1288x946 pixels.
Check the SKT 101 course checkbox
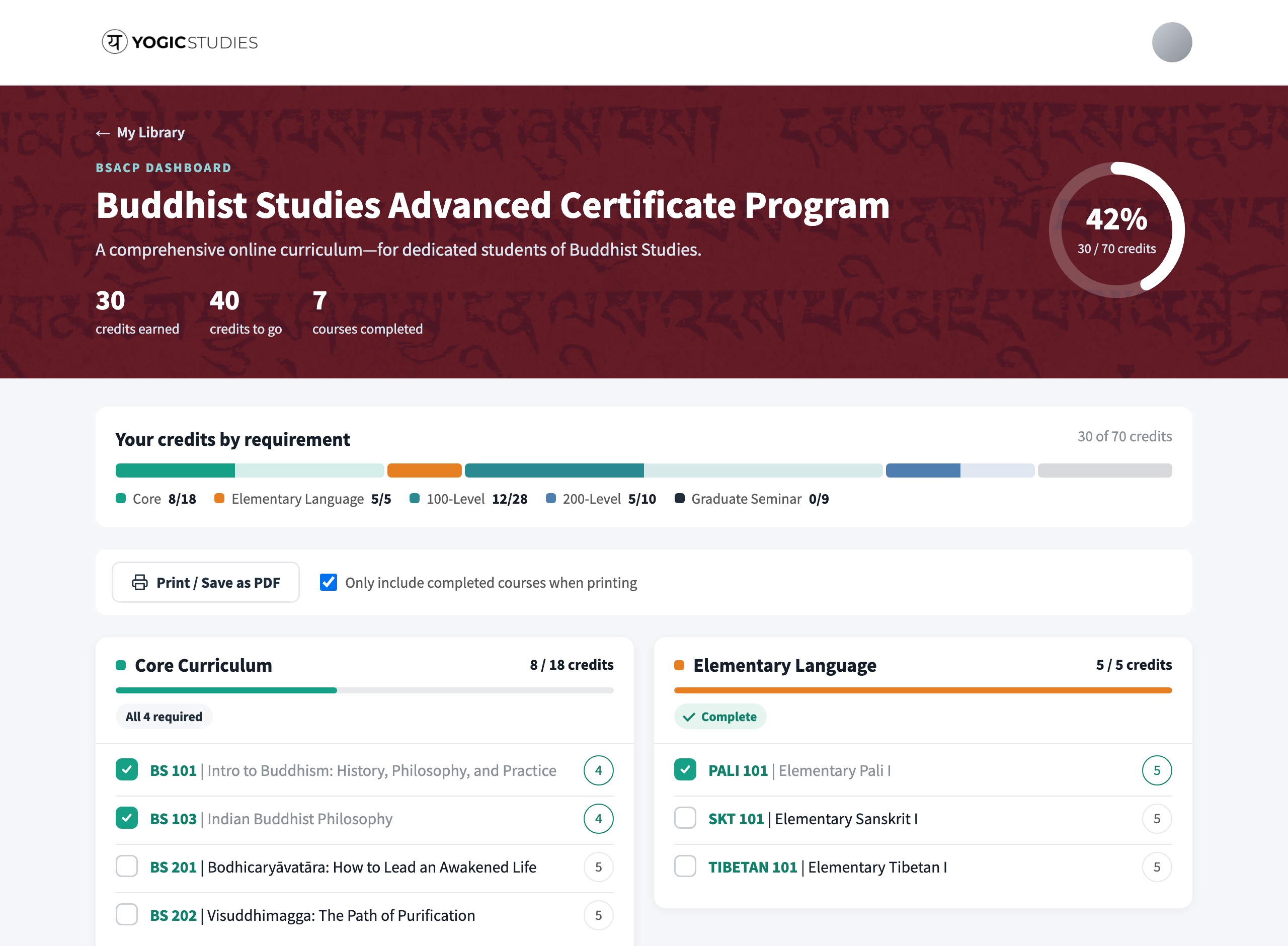685,818
